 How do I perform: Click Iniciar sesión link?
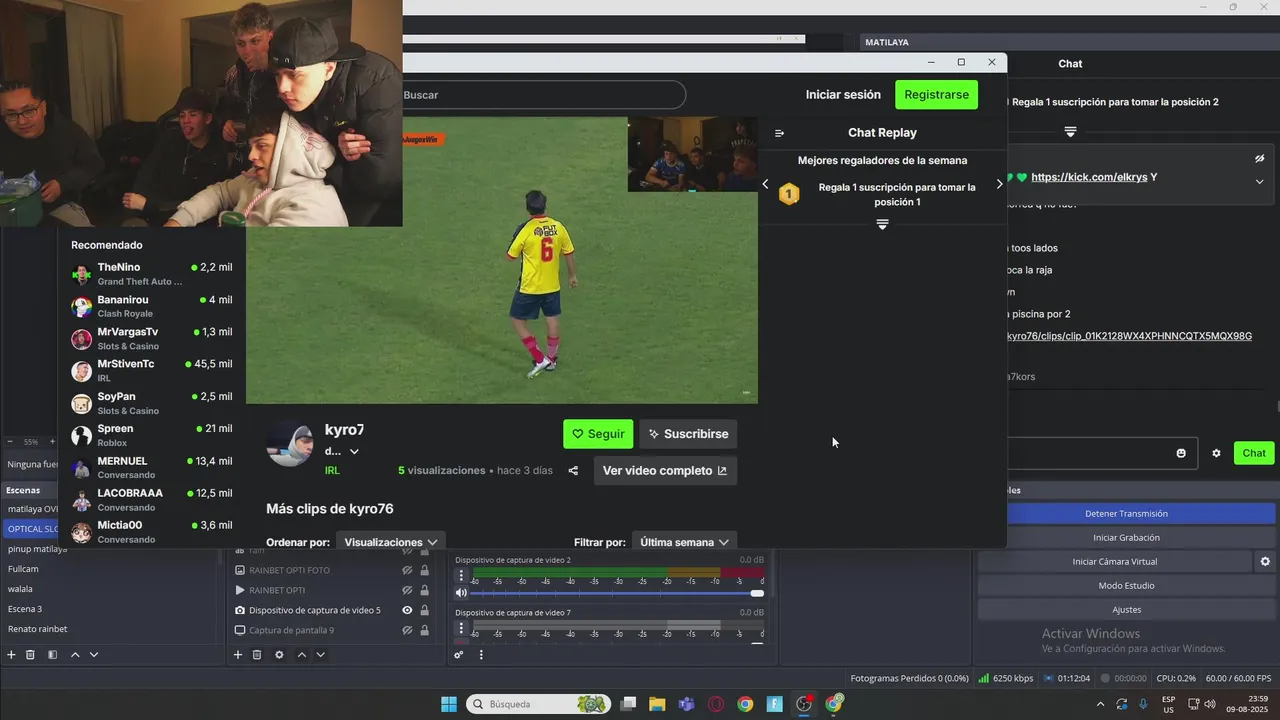click(x=843, y=95)
